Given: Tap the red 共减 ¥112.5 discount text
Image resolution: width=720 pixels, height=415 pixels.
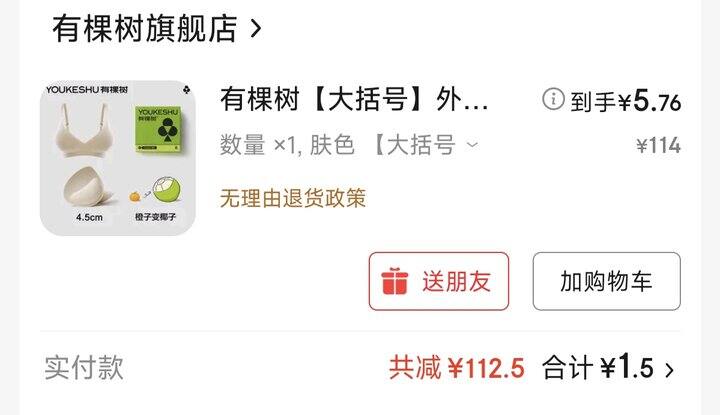Looking at the screenshot, I should point(457,368).
